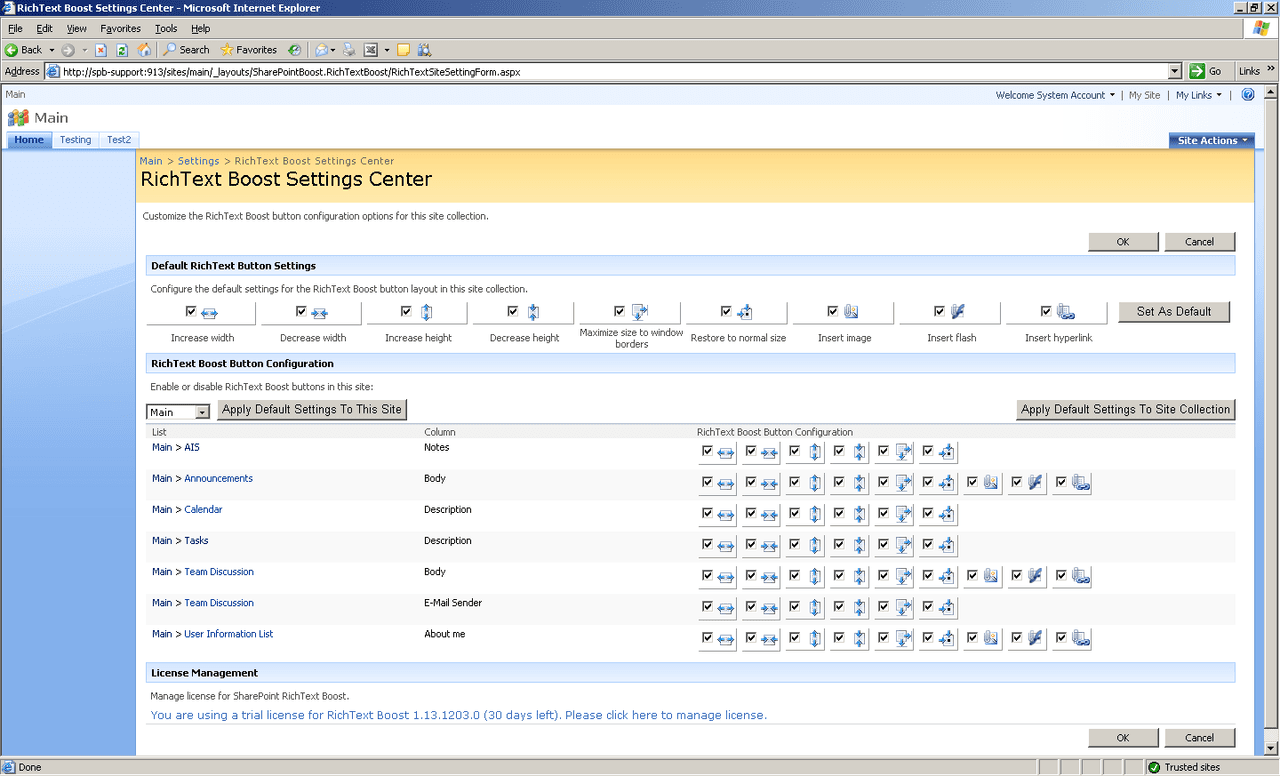This screenshot has width=1280, height=776.
Task: Toggle the default Insert image checkbox
Action: [x=832, y=311]
